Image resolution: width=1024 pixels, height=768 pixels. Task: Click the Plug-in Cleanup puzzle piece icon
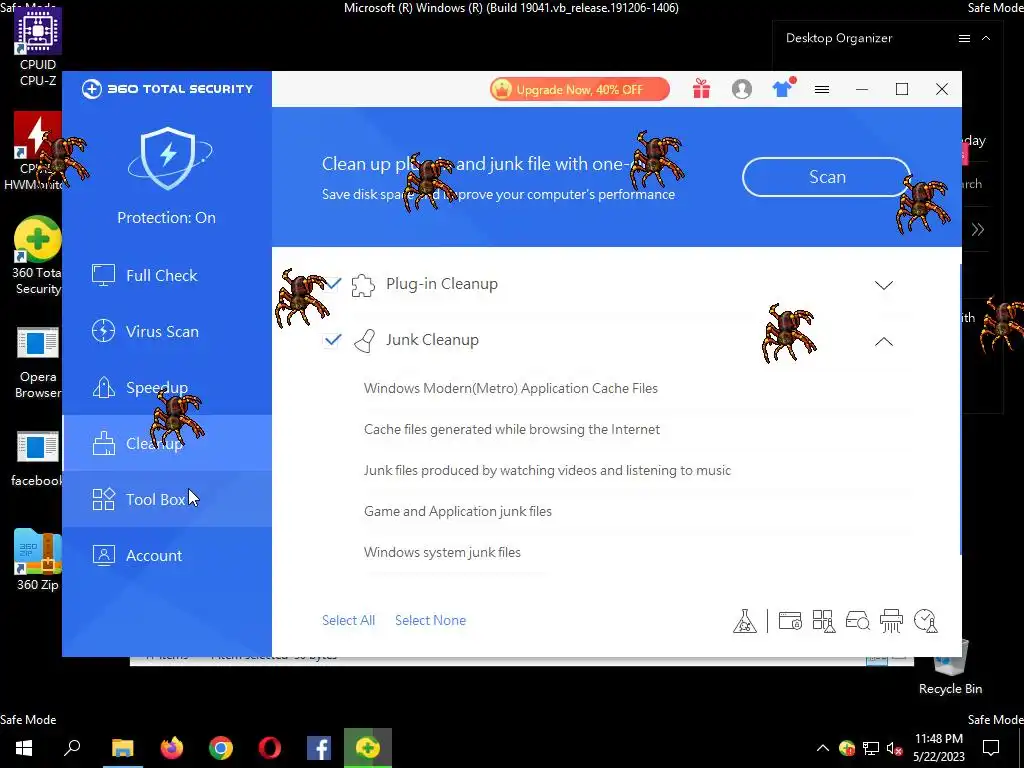[x=363, y=285]
